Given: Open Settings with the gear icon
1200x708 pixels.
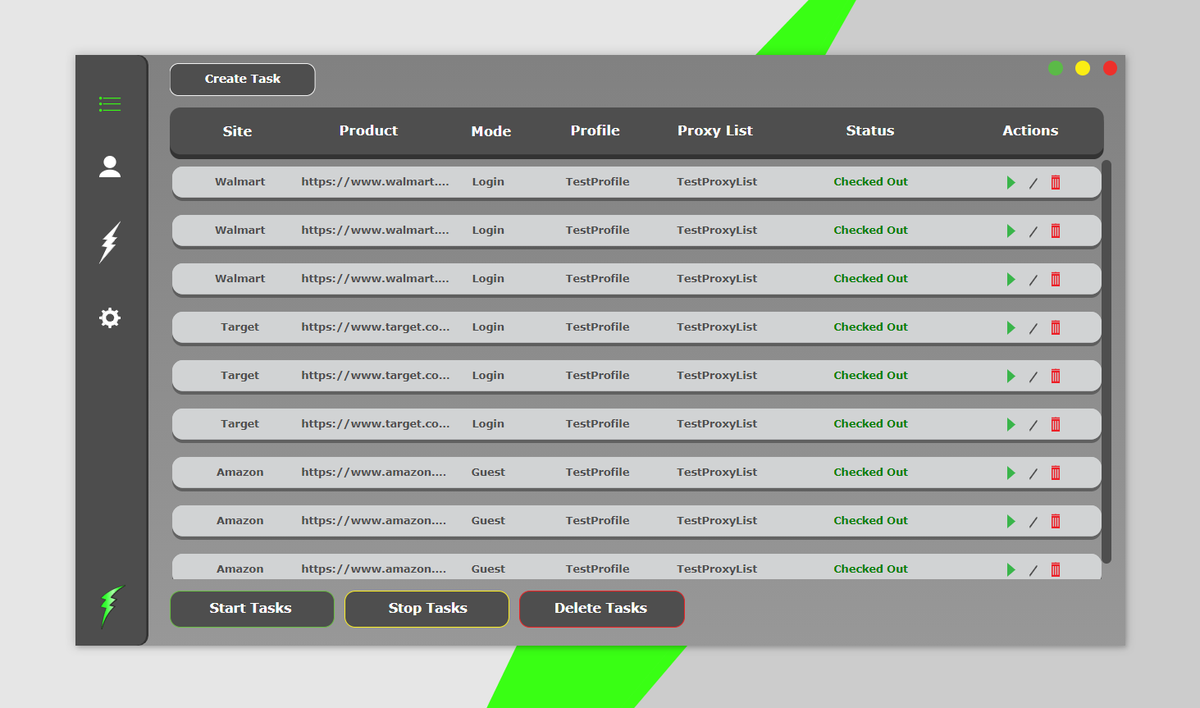Looking at the screenshot, I should click(x=110, y=318).
